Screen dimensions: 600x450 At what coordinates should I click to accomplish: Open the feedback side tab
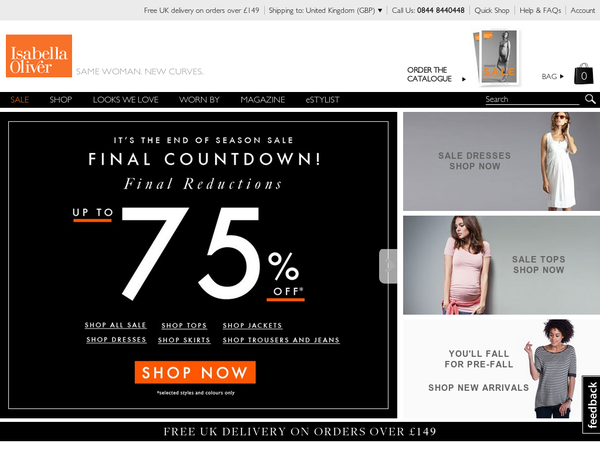point(591,405)
